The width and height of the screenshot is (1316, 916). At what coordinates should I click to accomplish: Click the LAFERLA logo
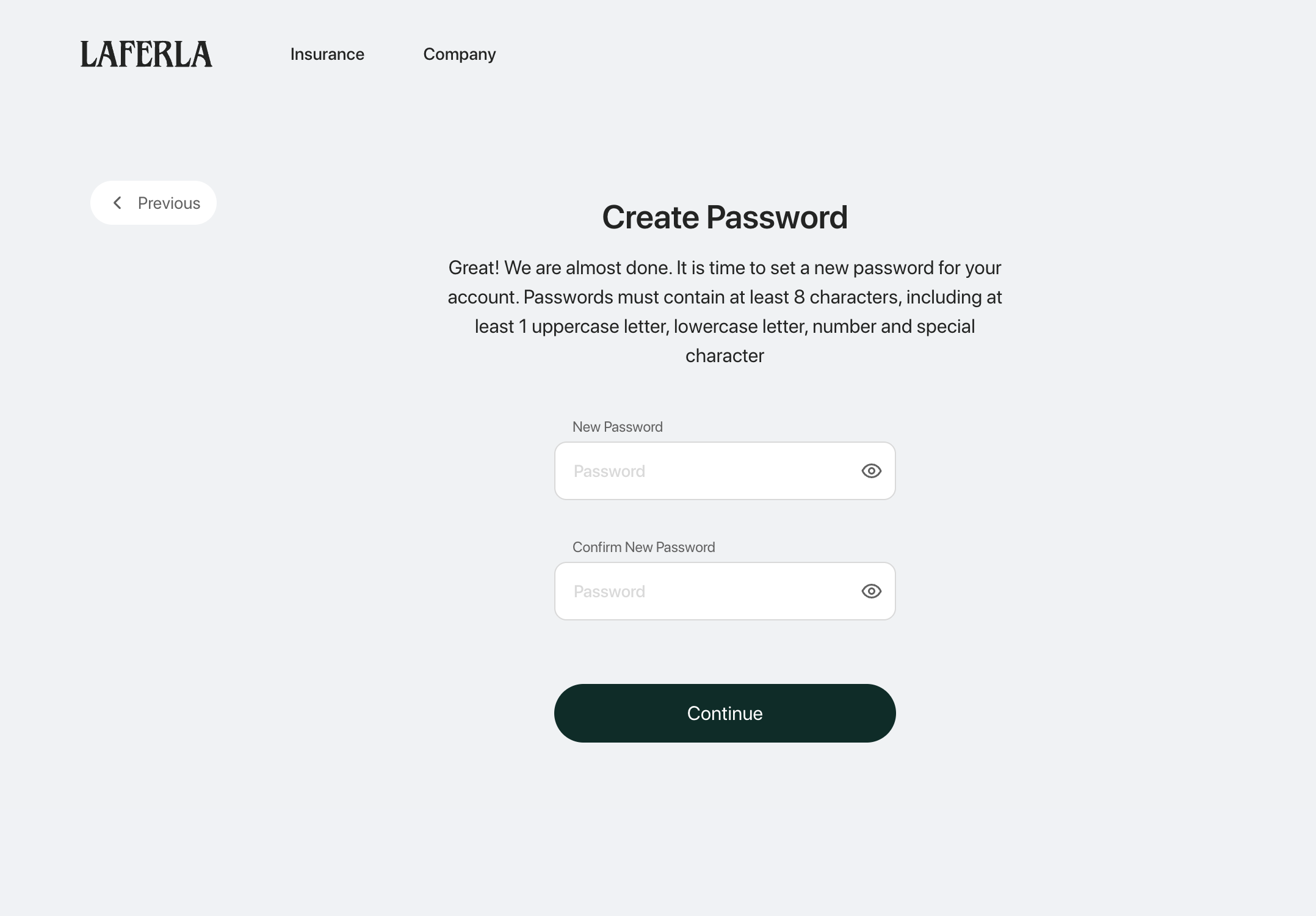(146, 54)
